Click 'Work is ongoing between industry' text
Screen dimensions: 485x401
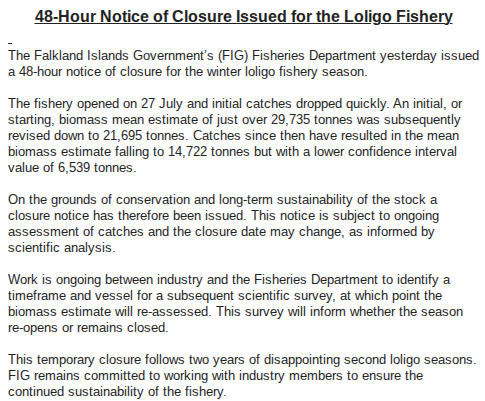coord(105,280)
